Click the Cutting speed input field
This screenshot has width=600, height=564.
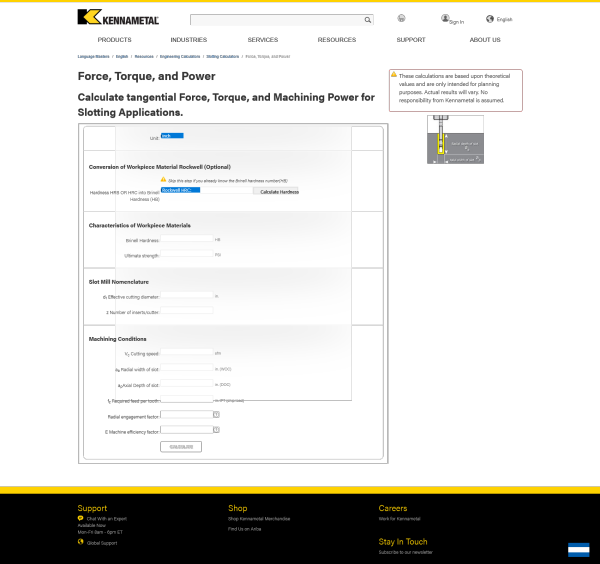(x=187, y=352)
